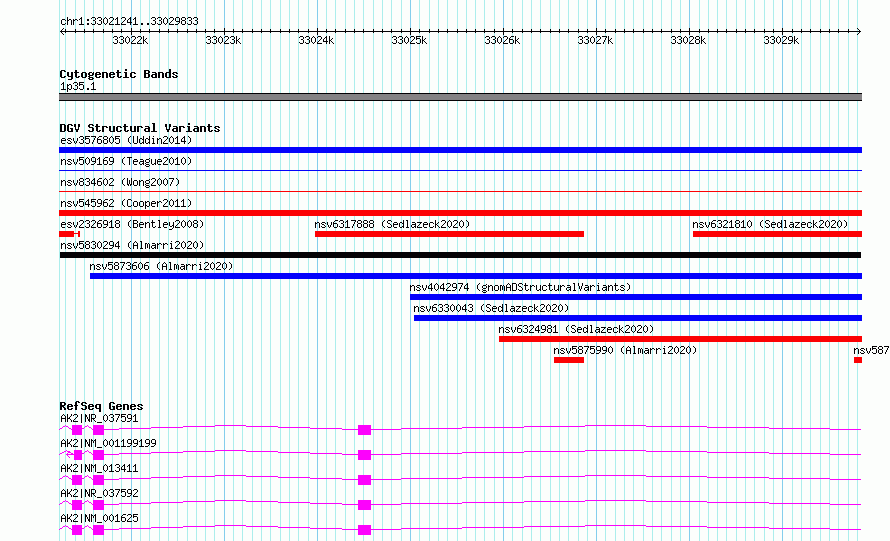
Task: Click the 33026k ruler tick label
Action: (x=502, y=40)
